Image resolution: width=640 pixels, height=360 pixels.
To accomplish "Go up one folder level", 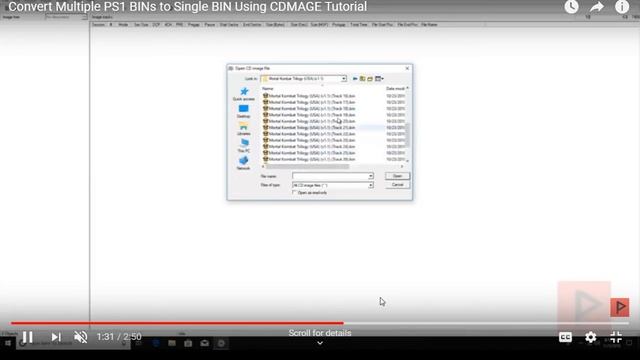I will click(362, 79).
